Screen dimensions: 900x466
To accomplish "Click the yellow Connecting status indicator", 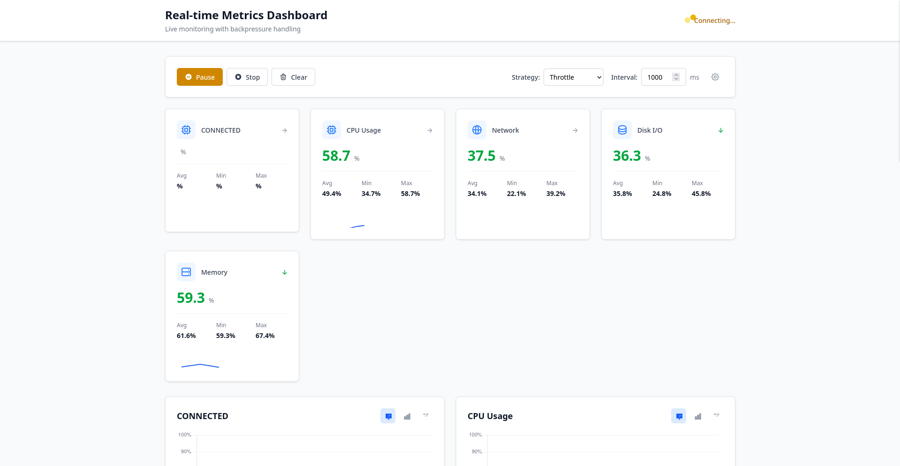I will tap(709, 20).
